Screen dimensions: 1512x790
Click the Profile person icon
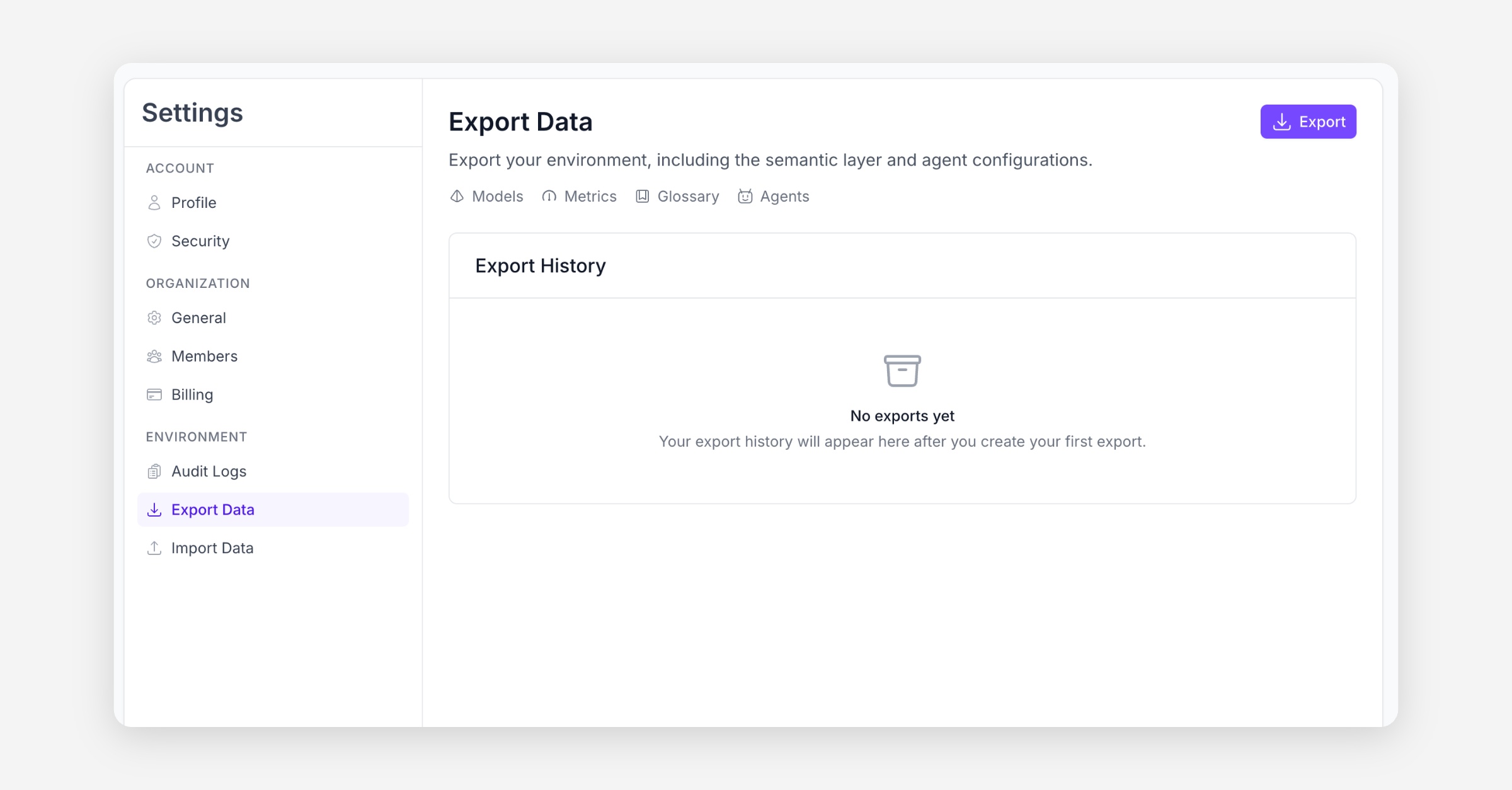[x=154, y=203]
